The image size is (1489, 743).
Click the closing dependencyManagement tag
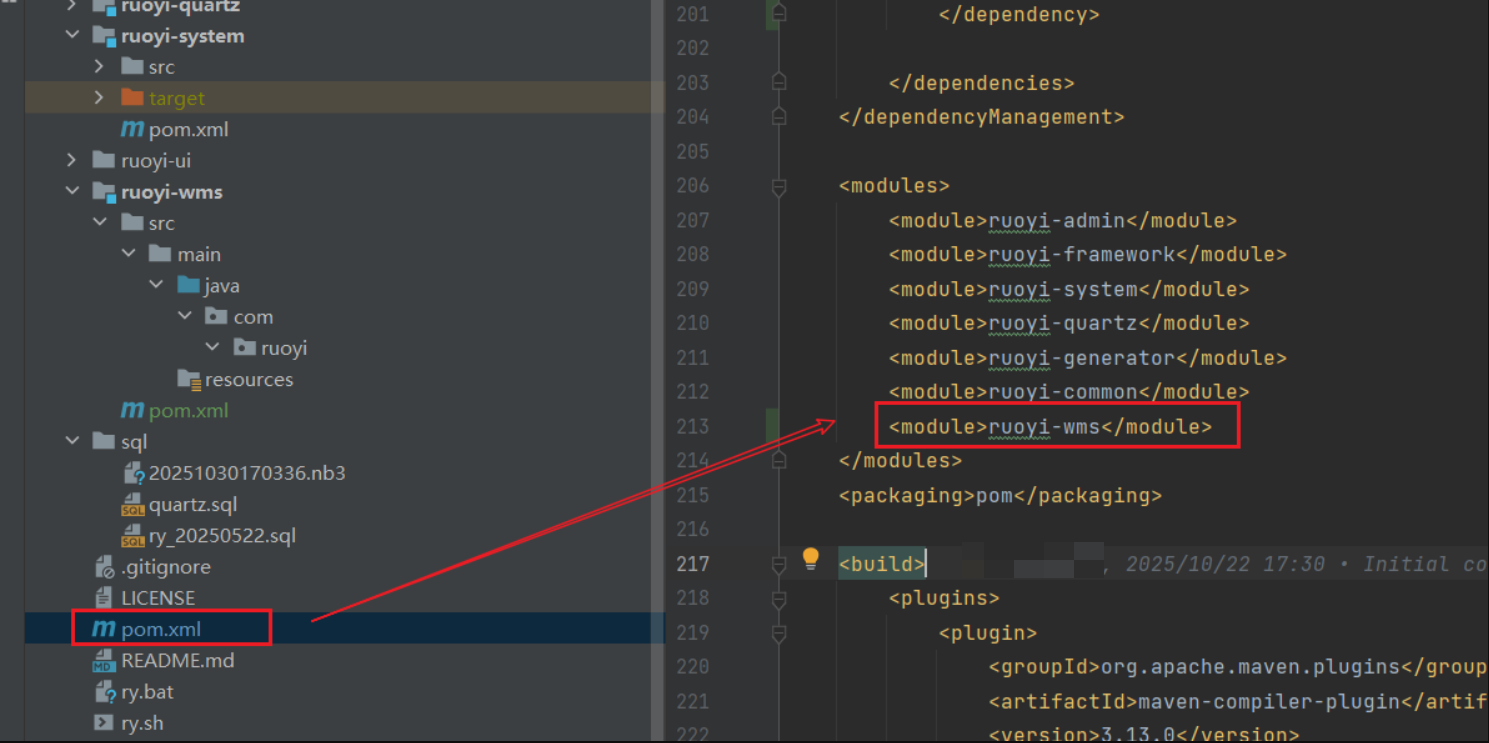pos(982,117)
